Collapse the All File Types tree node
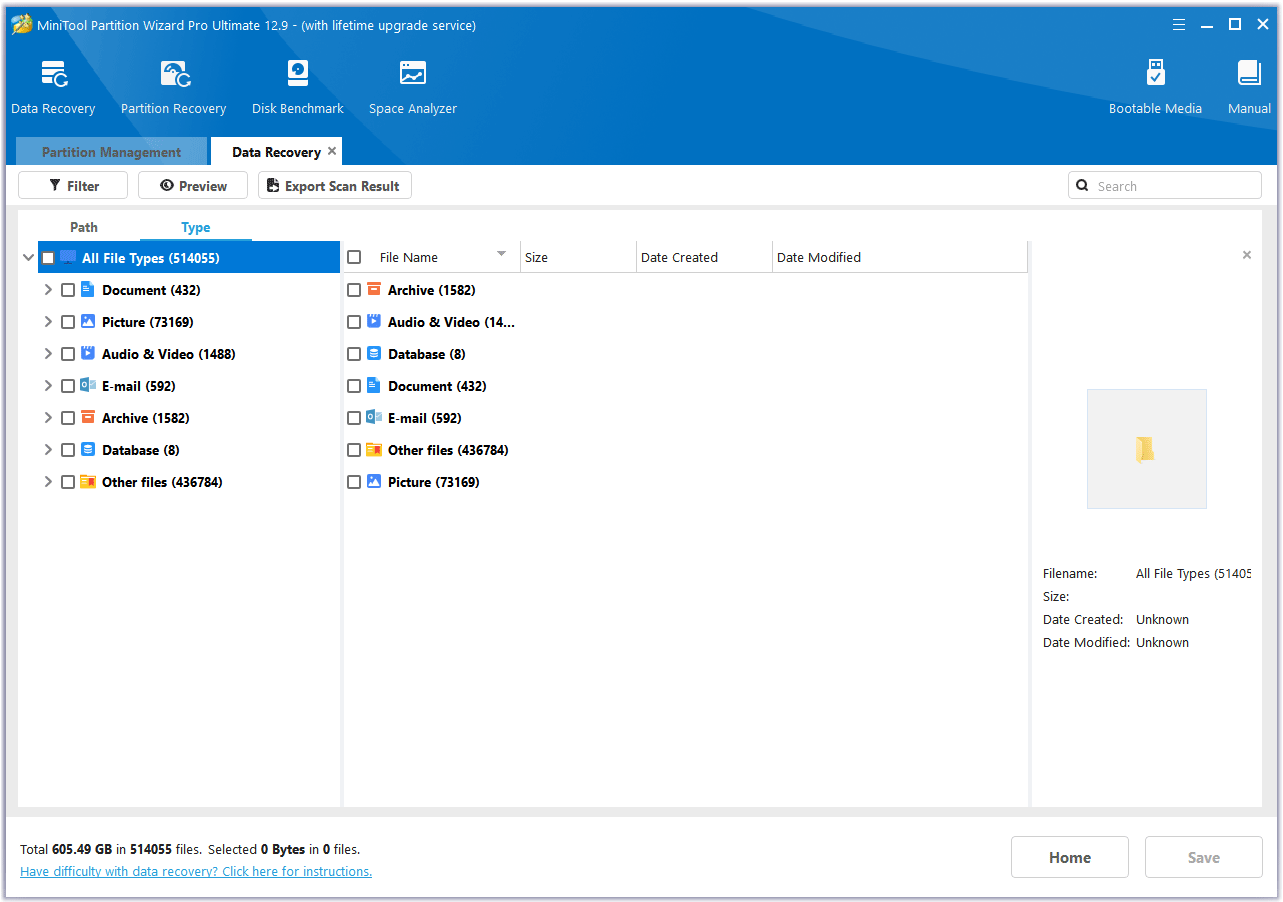Viewport: 1283px width, 902px height. tap(28, 258)
